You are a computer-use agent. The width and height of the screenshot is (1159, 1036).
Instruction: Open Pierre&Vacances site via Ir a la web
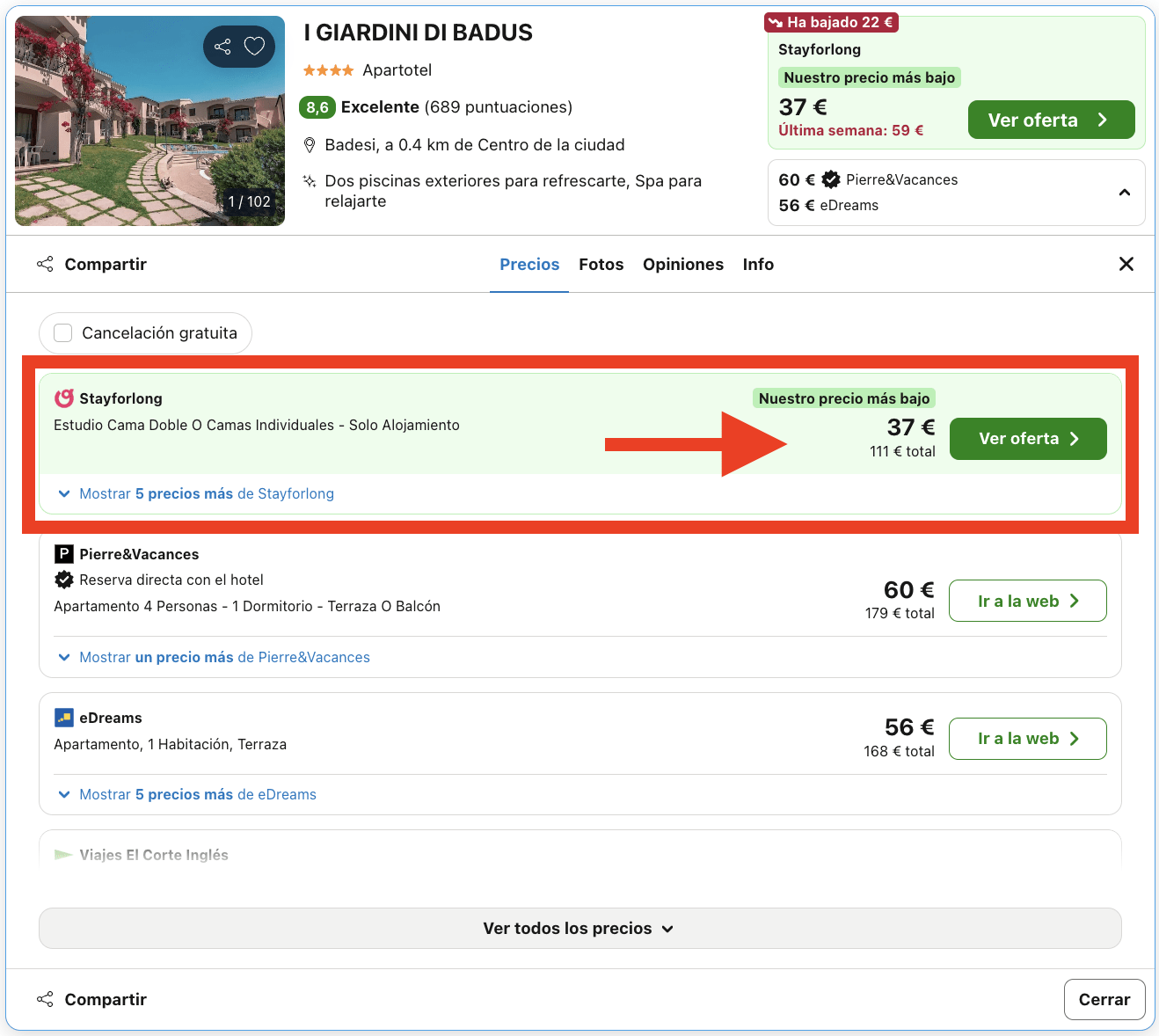click(1027, 601)
